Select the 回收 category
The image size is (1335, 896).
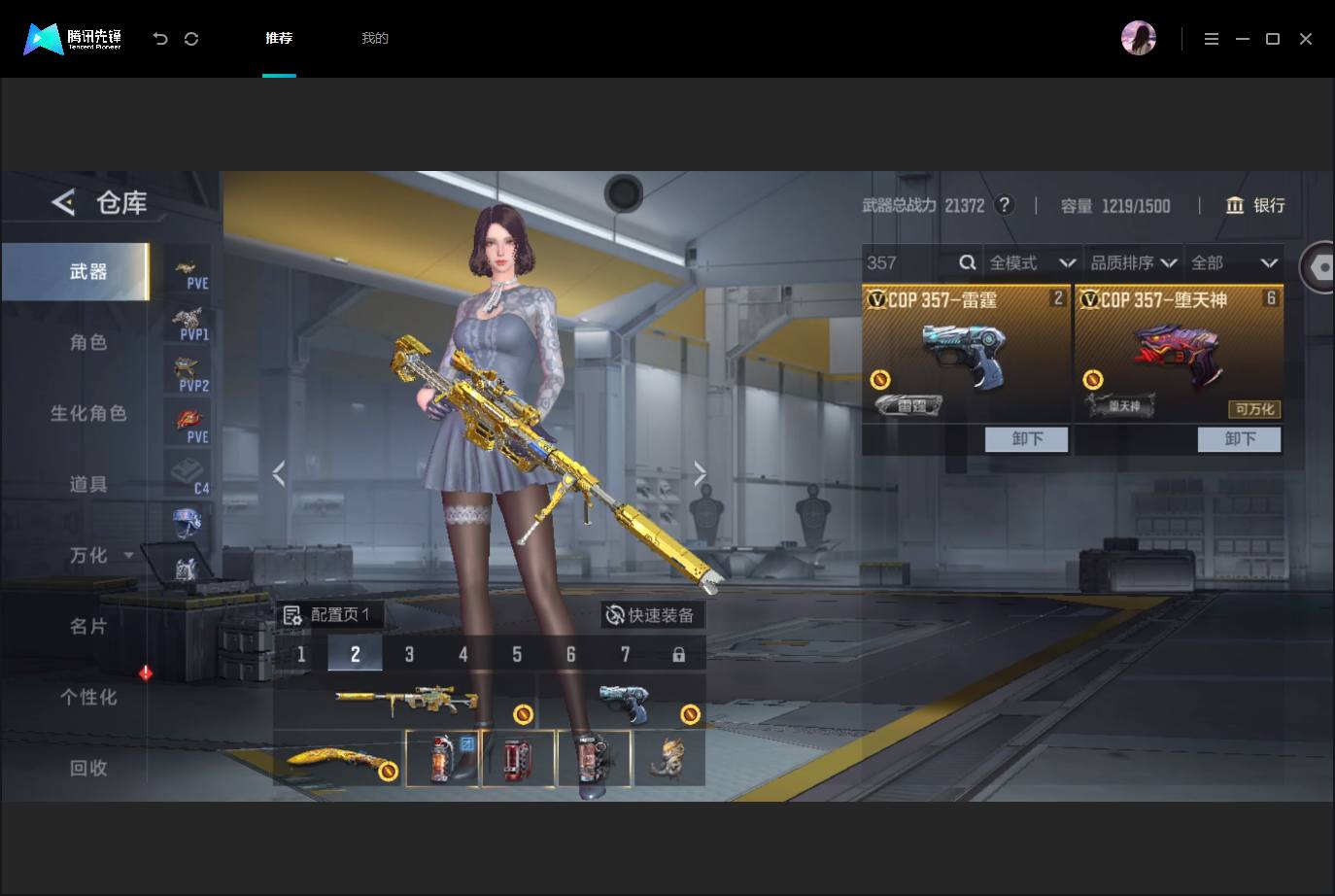(87, 768)
